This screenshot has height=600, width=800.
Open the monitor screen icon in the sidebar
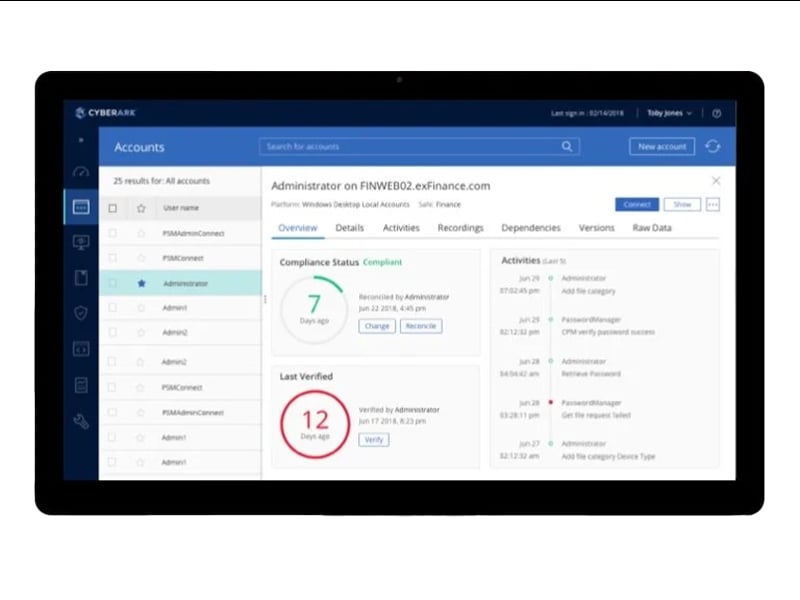click(x=81, y=242)
